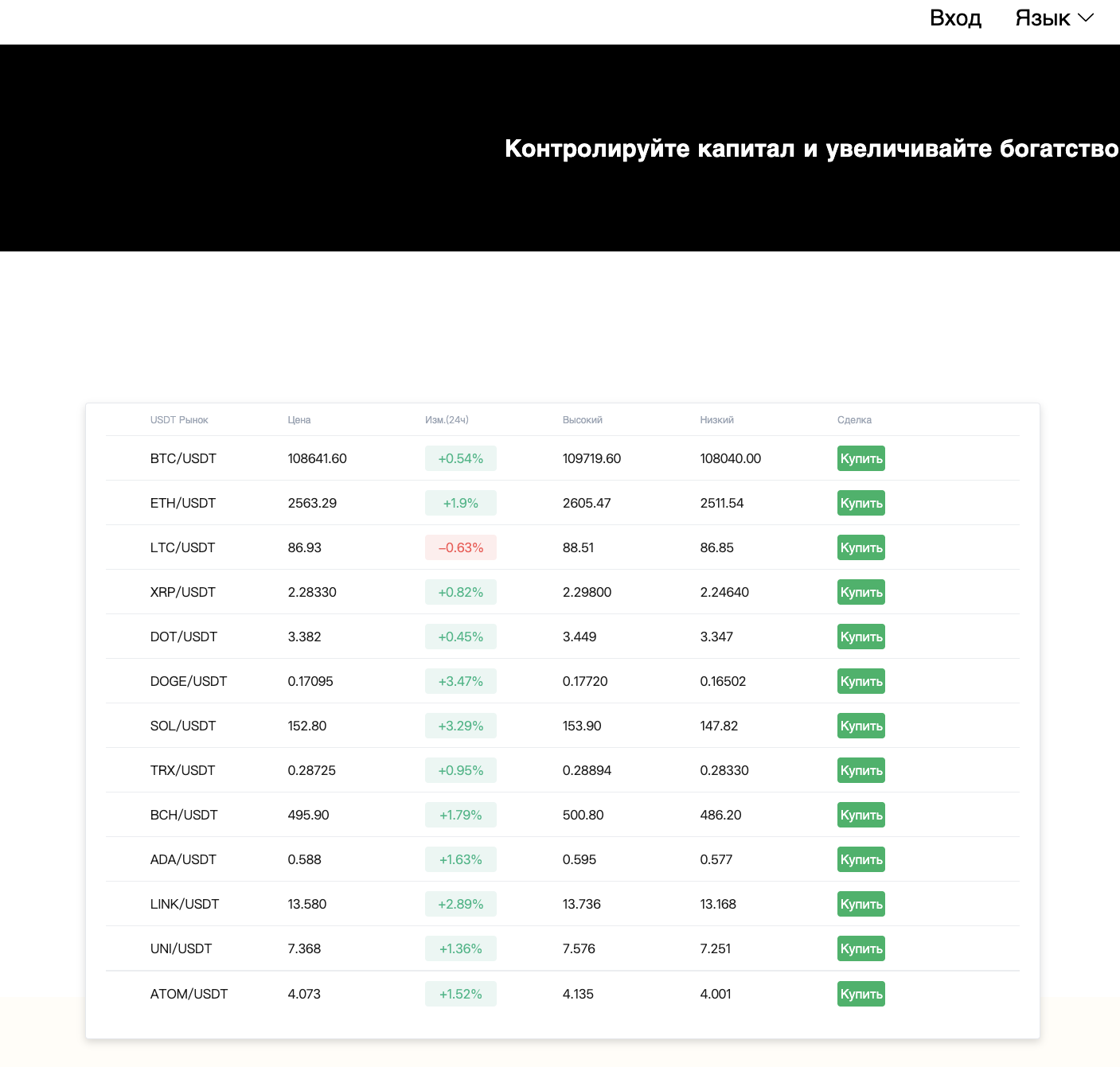Expand the Язык language dropdown
1120x1067 pixels.
click(x=1055, y=18)
